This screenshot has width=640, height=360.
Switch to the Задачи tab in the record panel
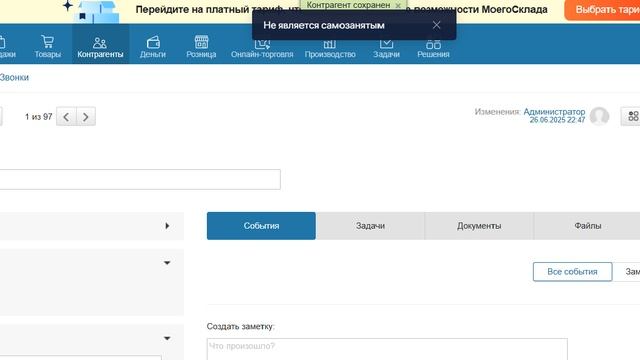click(370, 226)
